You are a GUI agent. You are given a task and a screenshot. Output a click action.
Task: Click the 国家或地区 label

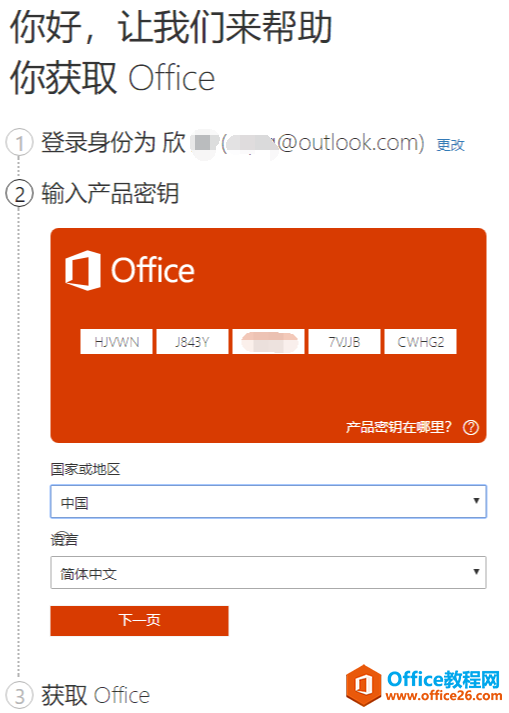click(x=85, y=469)
